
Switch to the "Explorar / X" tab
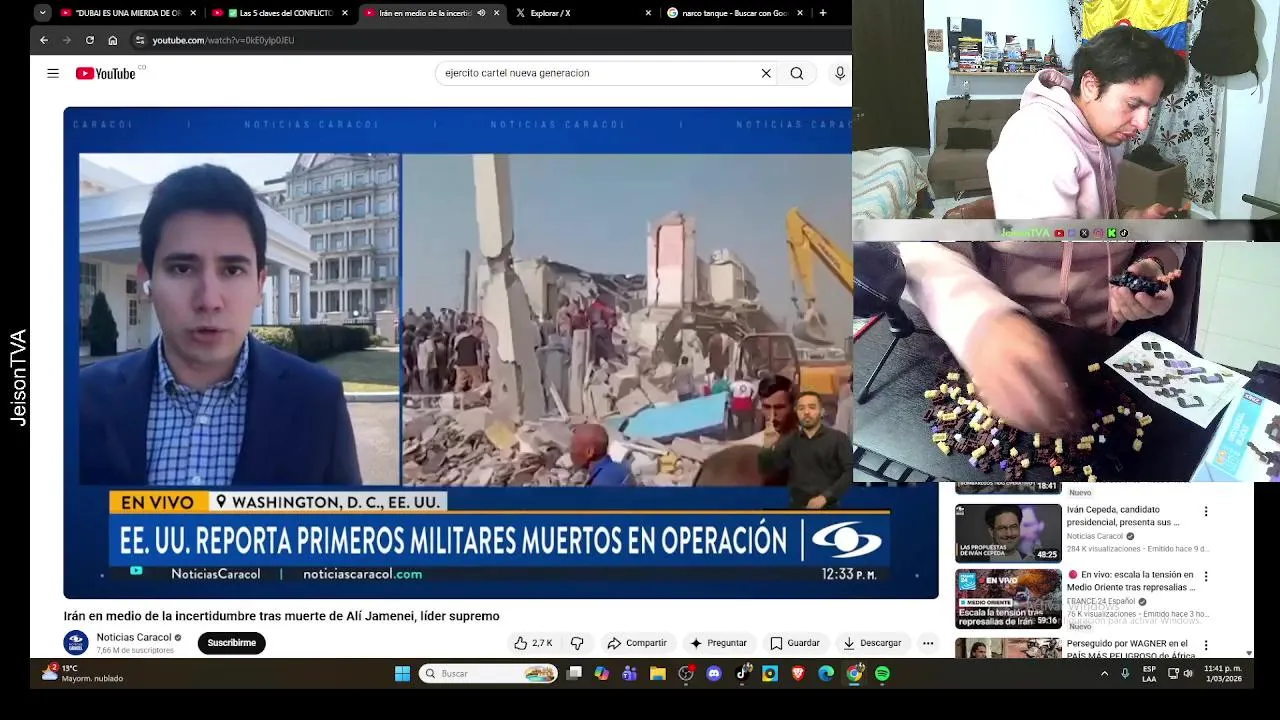[584, 13]
